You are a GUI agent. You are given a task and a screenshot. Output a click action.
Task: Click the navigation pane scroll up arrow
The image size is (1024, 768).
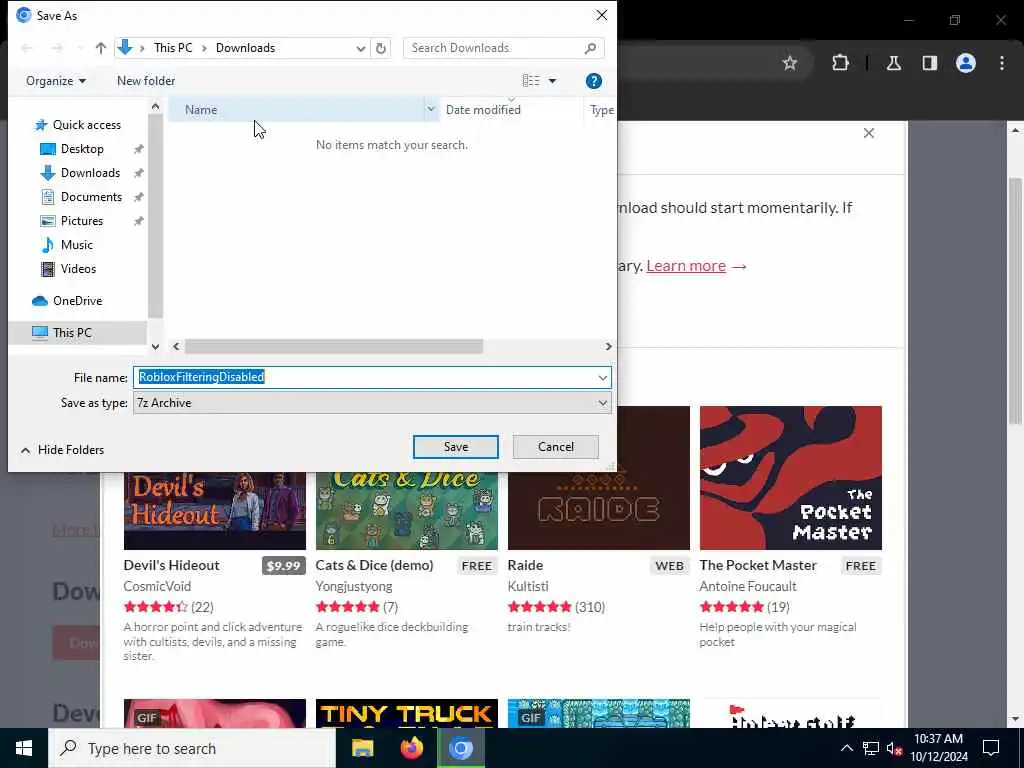155,106
